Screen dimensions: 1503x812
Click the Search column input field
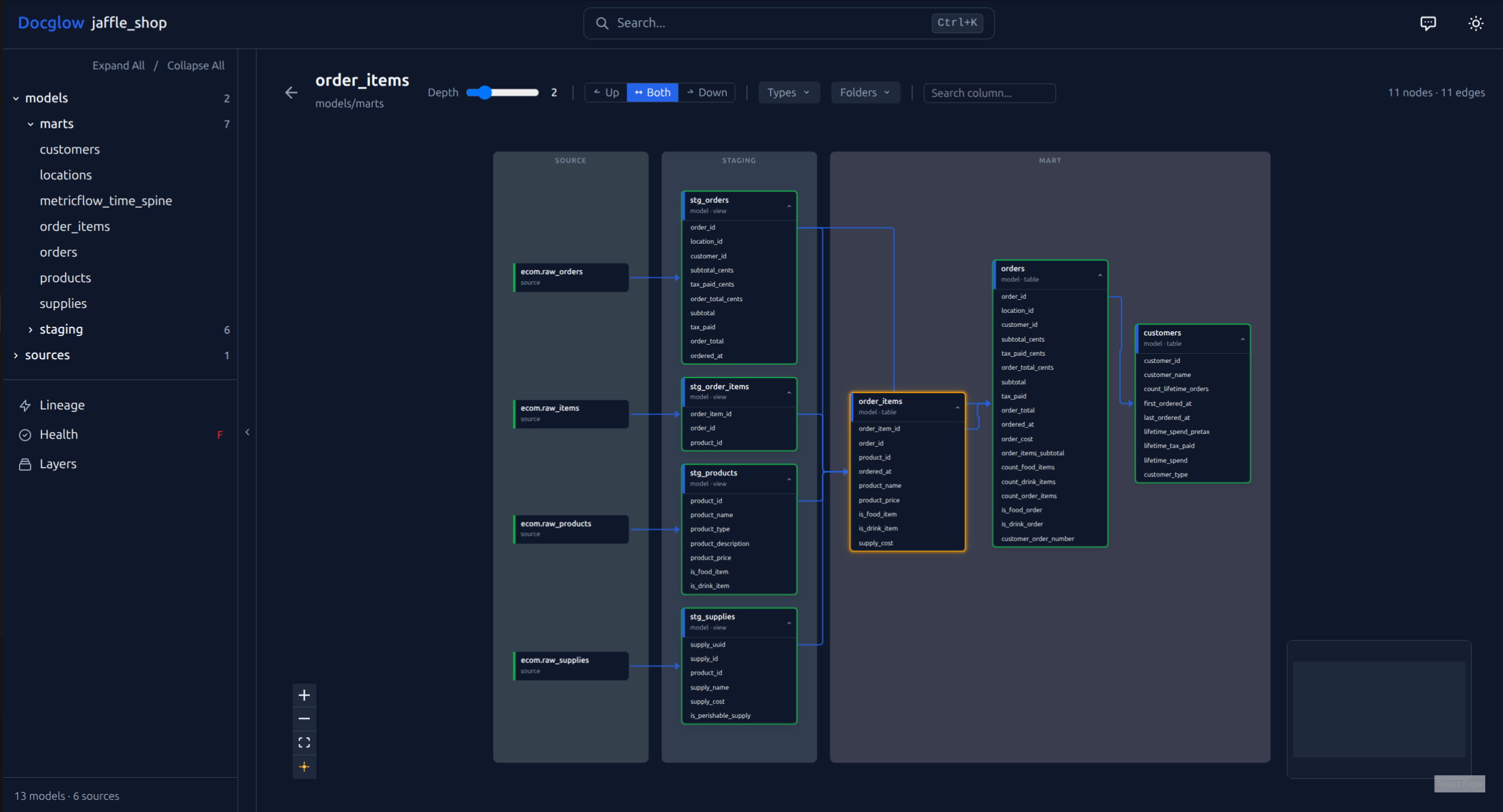[x=990, y=93]
